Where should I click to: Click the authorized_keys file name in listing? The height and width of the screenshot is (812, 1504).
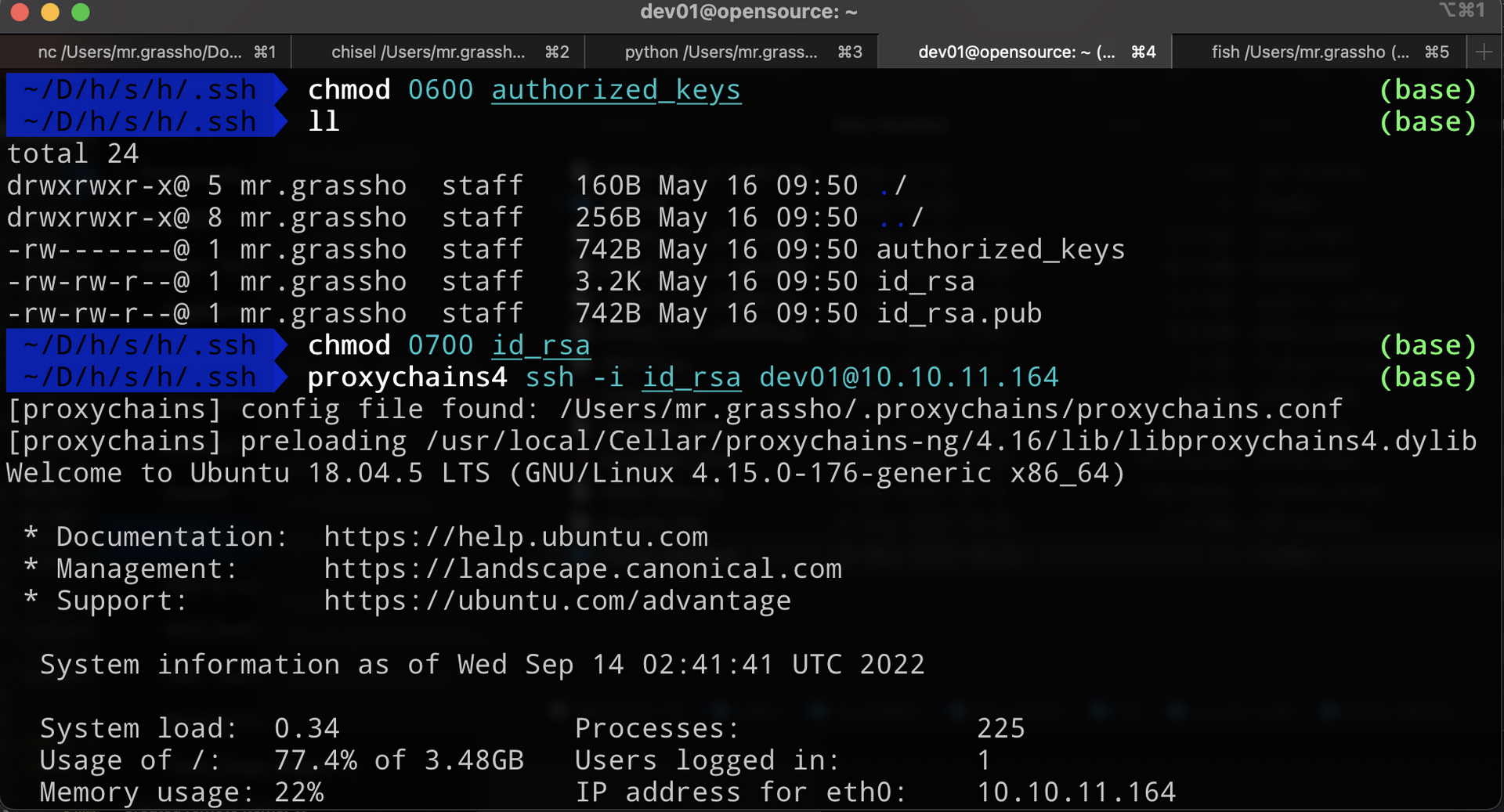pyautogui.click(x=1000, y=250)
